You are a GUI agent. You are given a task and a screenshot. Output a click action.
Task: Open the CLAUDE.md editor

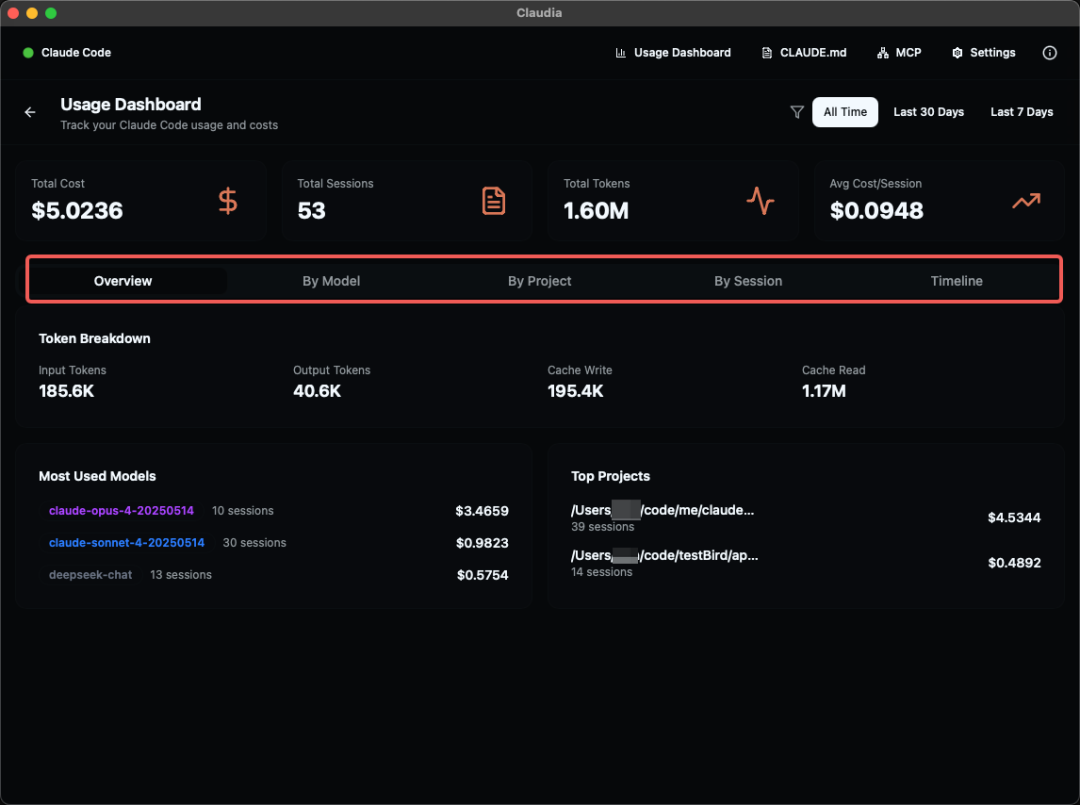(804, 53)
